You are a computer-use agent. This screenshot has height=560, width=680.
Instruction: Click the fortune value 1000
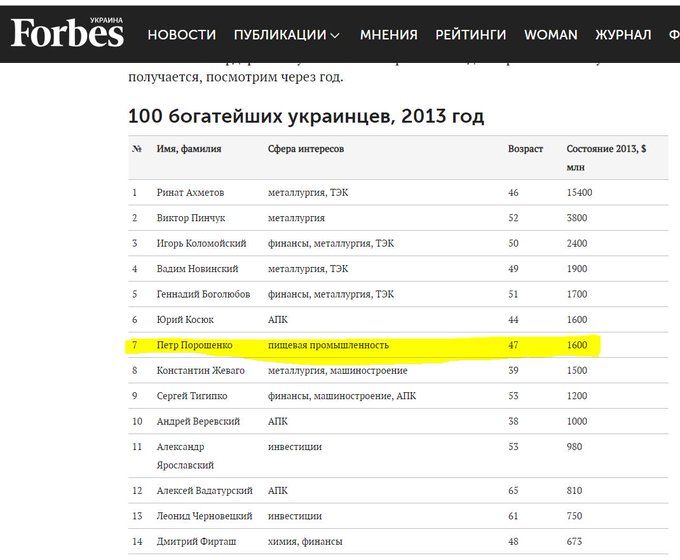click(x=577, y=421)
